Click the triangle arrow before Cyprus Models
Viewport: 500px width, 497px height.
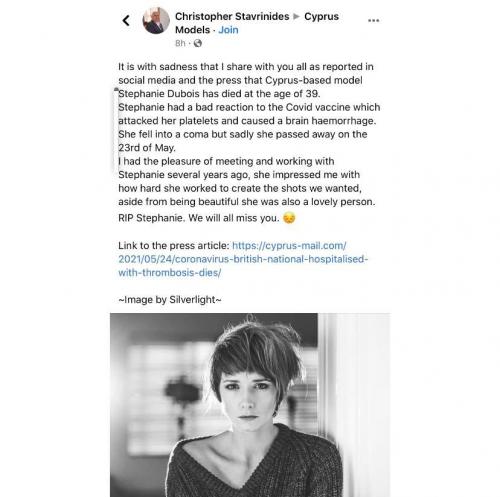tap(296, 16)
